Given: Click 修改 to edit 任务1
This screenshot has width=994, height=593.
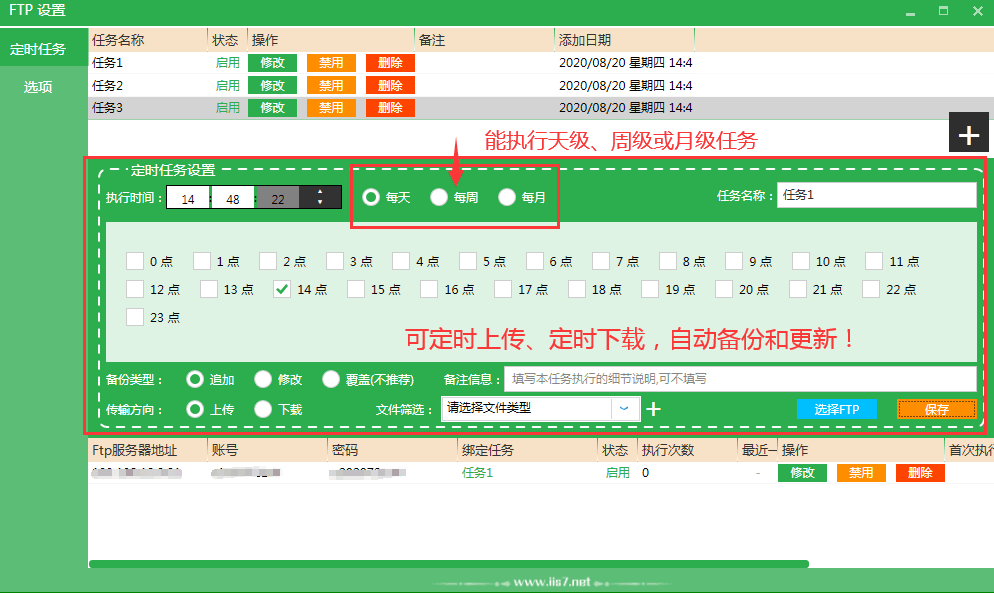Looking at the screenshot, I should tap(271, 62).
